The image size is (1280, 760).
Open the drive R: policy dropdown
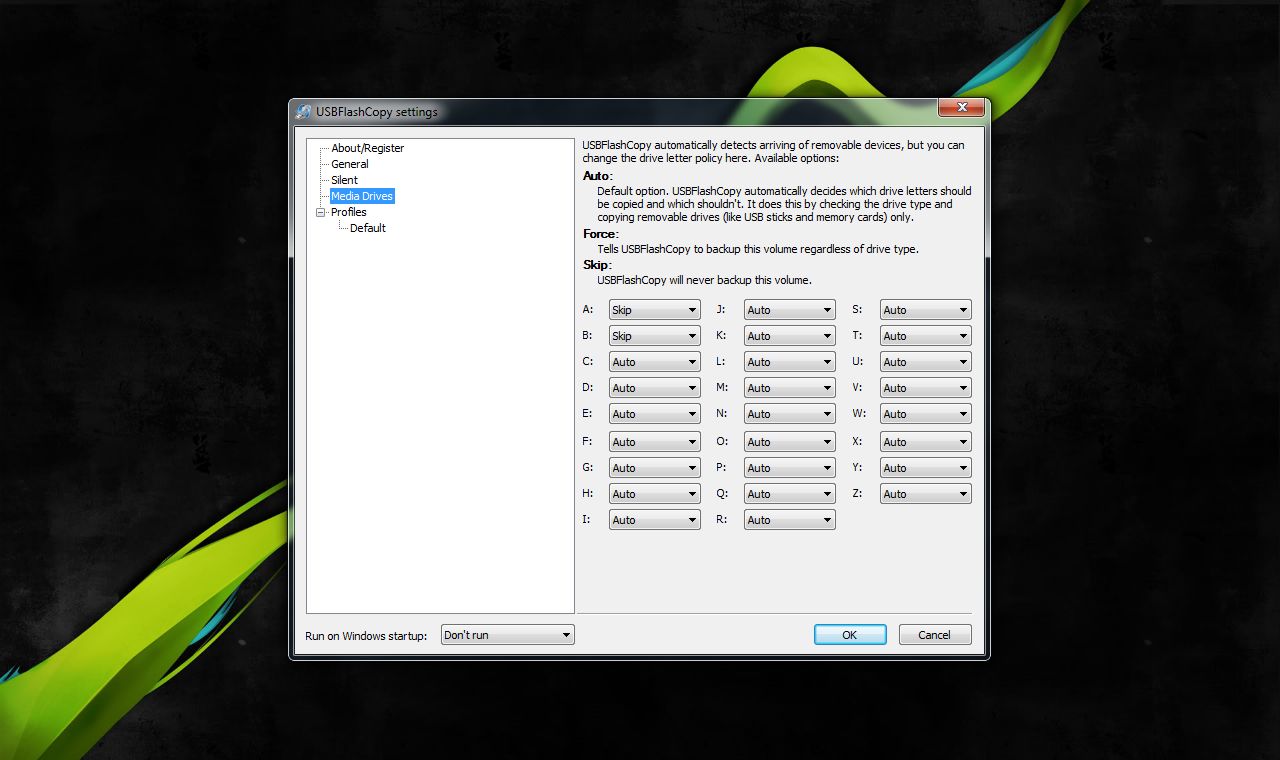tap(789, 520)
